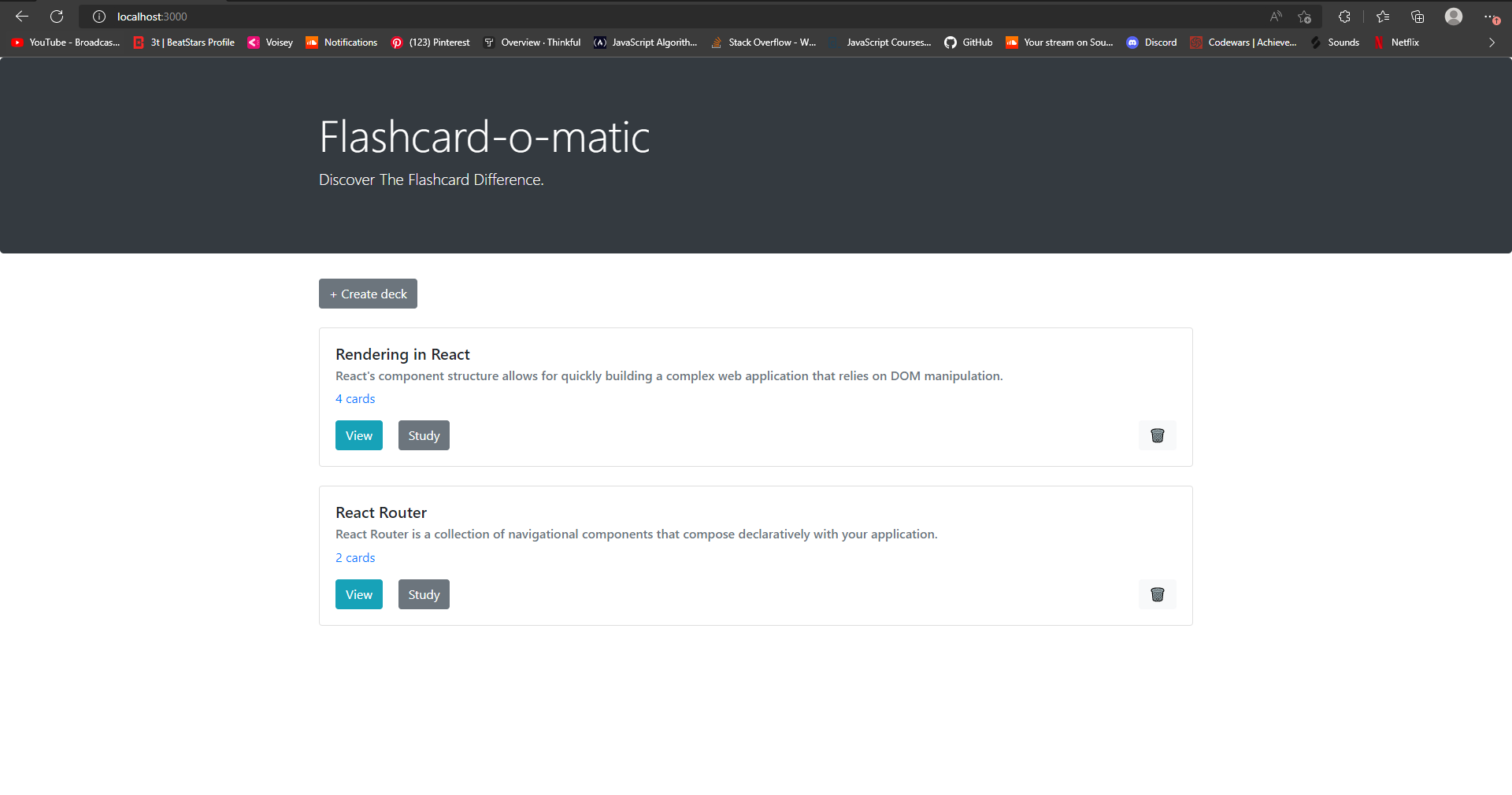The height and width of the screenshot is (795, 1512).
Task: Open the Settings and more menu
Action: (x=1490, y=17)
